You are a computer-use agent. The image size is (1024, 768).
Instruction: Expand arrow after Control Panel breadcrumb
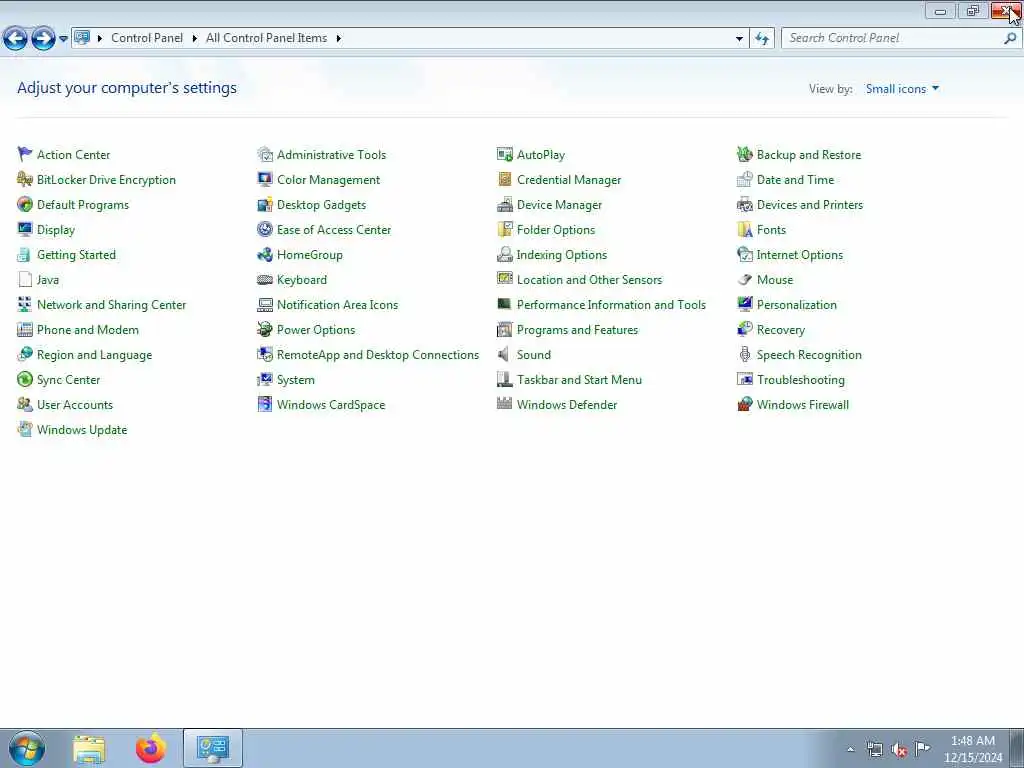coord(195,38)
